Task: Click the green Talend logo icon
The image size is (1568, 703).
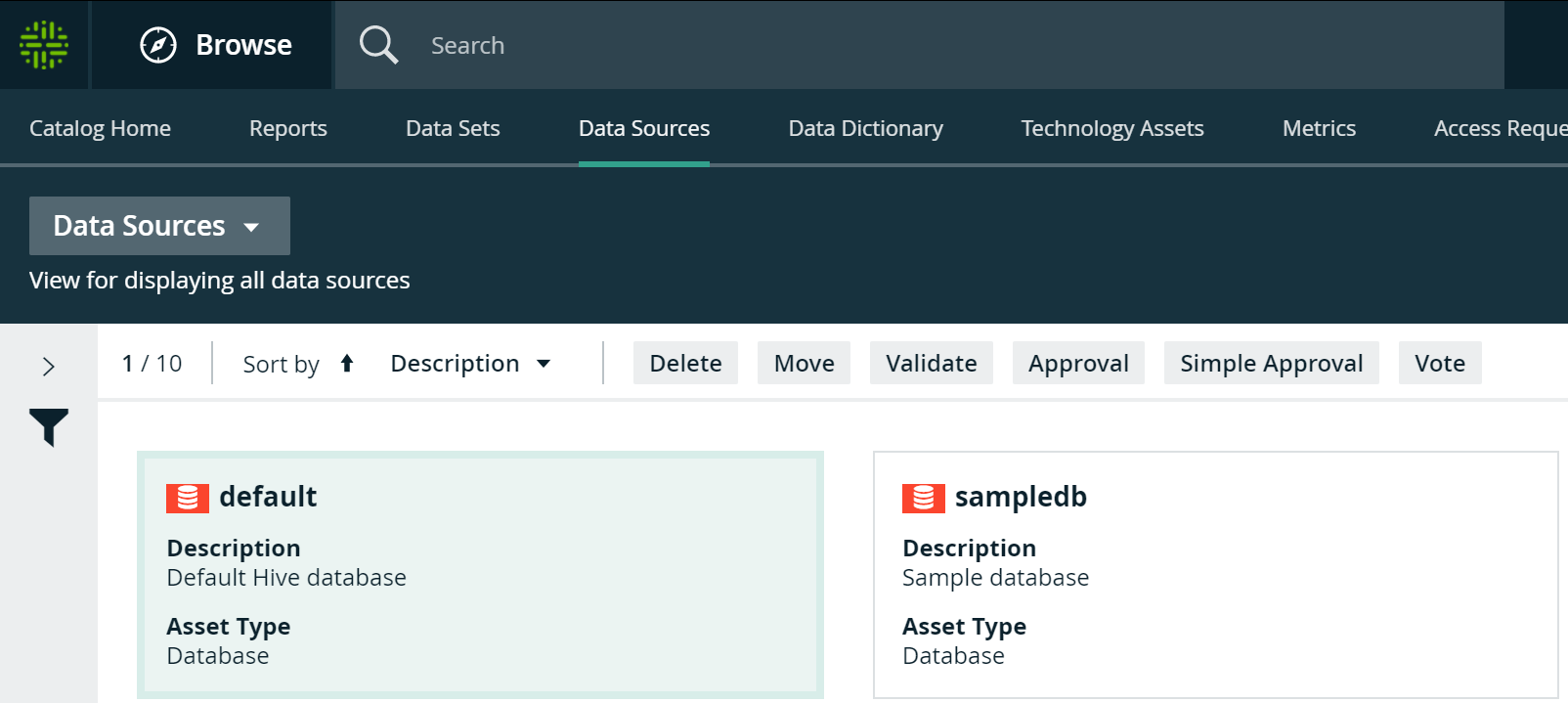Action: tap(44, 45)
